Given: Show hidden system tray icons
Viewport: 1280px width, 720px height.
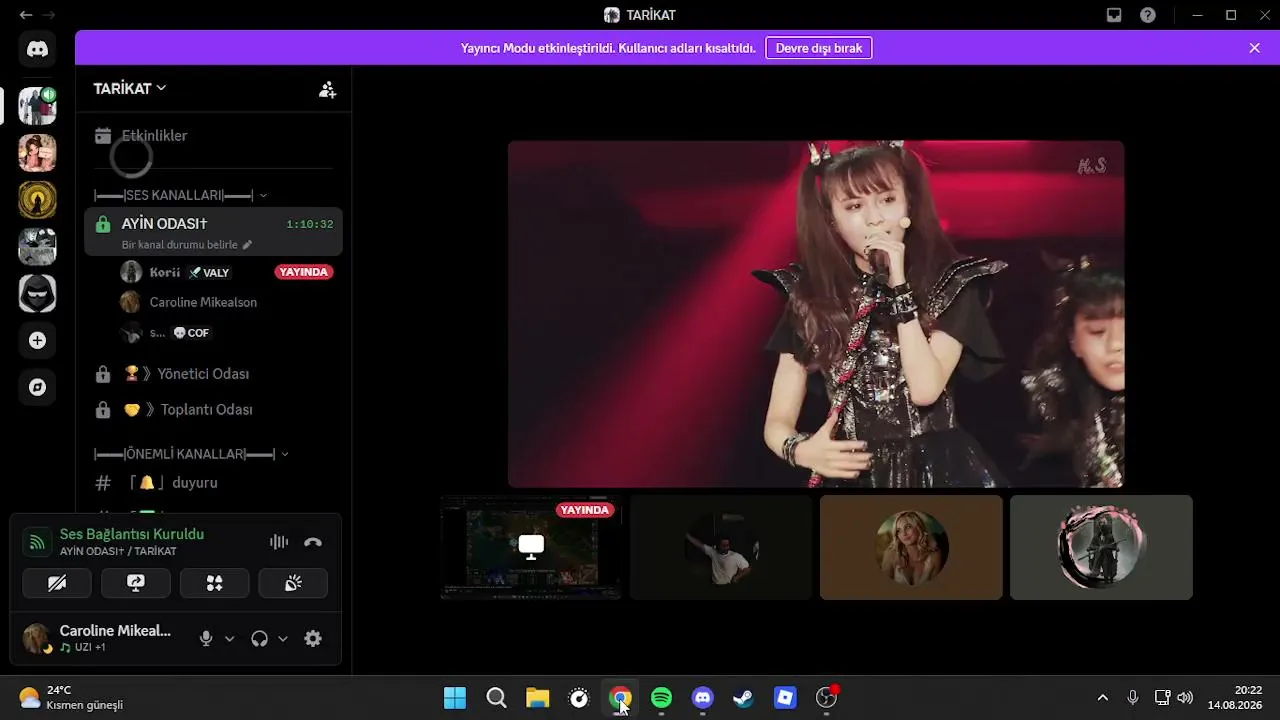Looking at the screenshot, I should (x=1103, y=698).
